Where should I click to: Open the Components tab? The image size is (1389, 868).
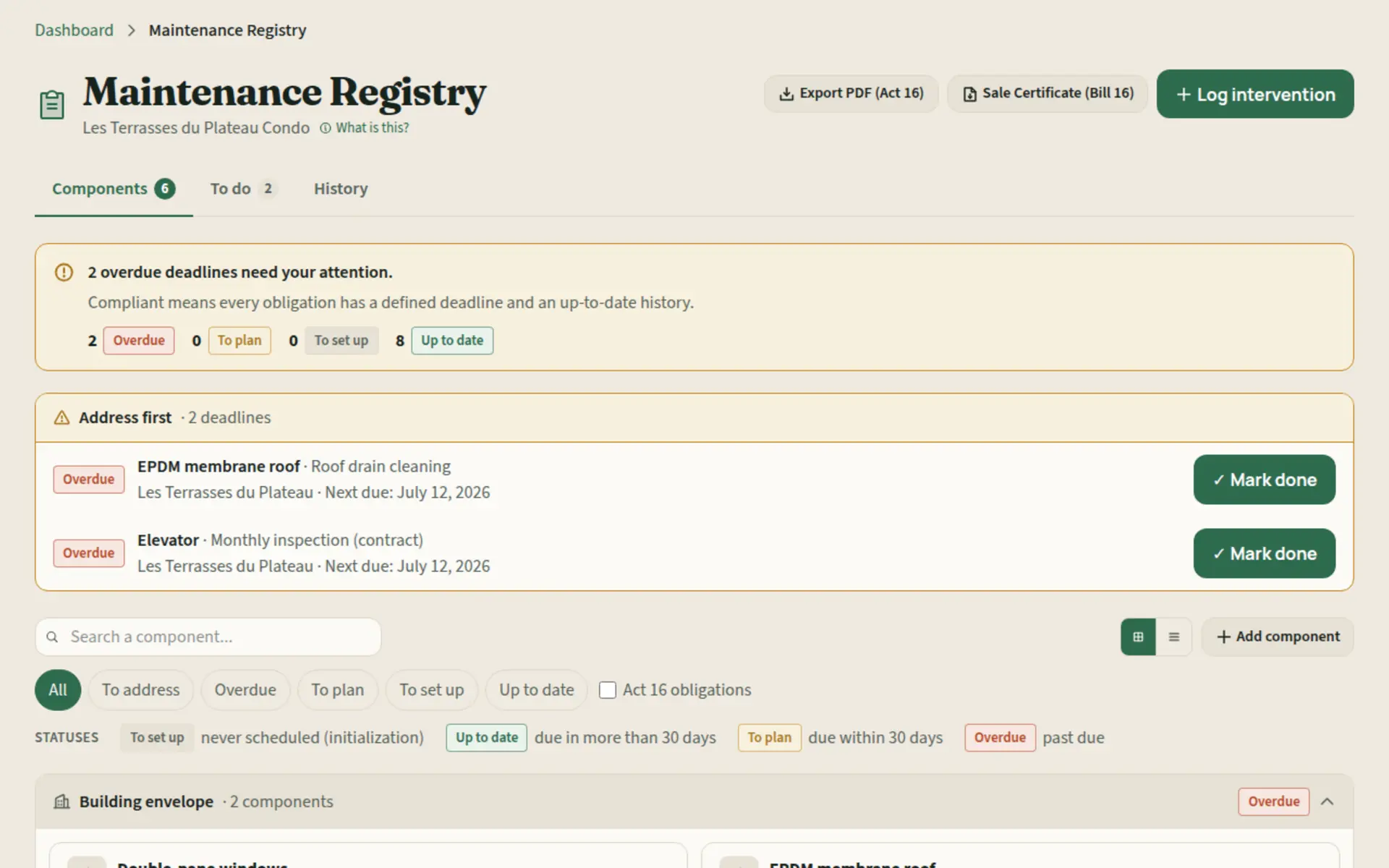click(x=114, y=189)
